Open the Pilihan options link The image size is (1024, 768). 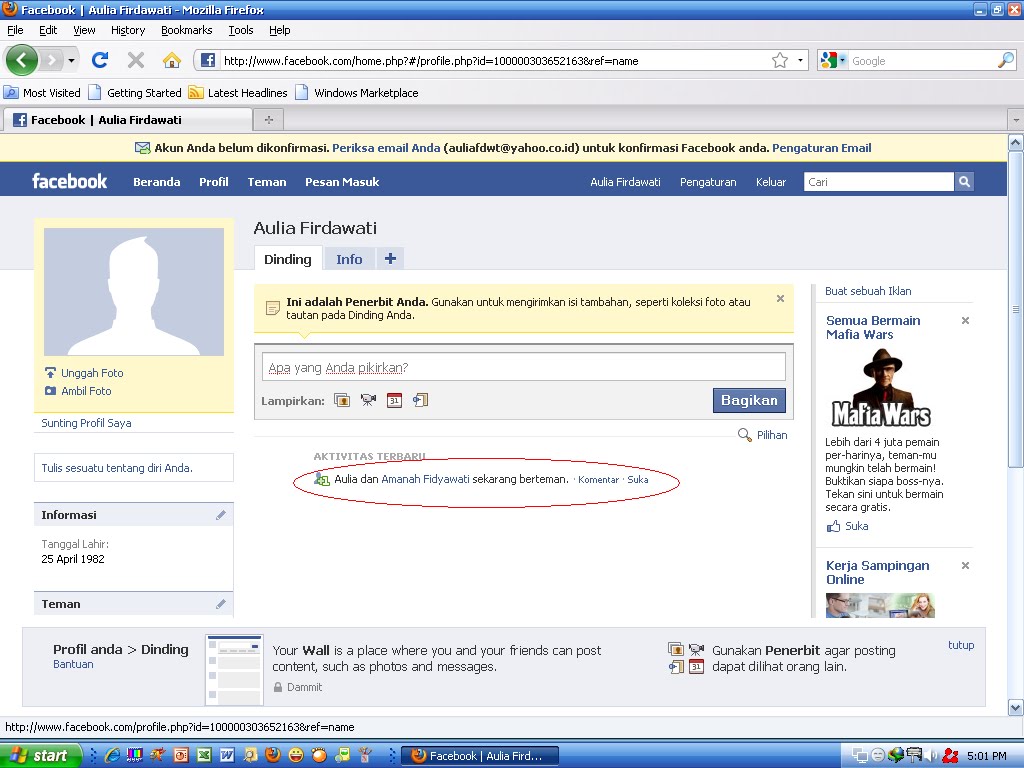click(x=772, y=435)
